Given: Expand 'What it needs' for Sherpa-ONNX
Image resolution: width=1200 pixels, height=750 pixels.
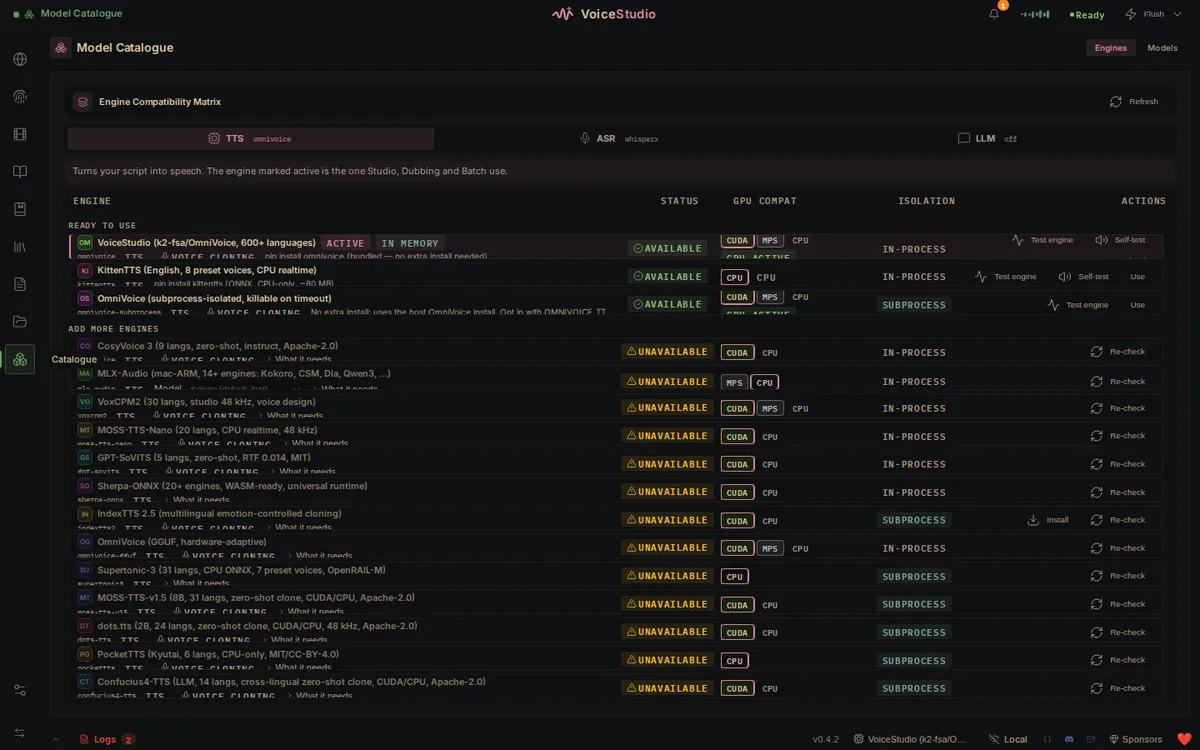Looking at the screenshot, I should pos(196,500).
